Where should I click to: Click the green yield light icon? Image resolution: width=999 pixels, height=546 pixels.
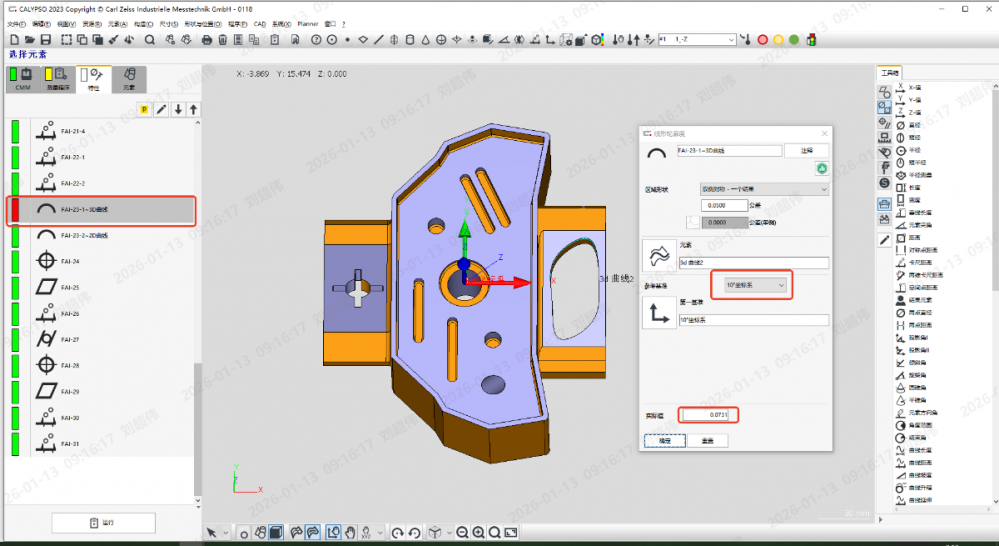click(x=794, y=40)
